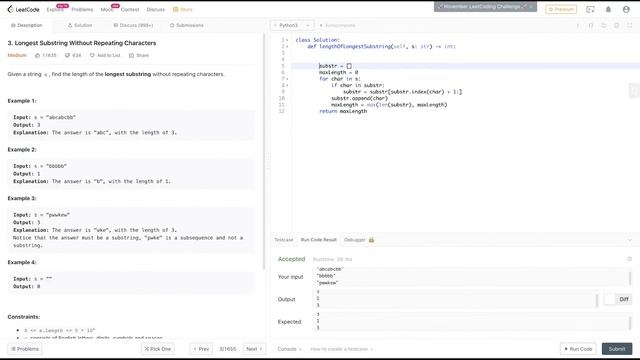Click the circle icon beside the runtime result
The image size is (640, 360).
coord(629,259)
